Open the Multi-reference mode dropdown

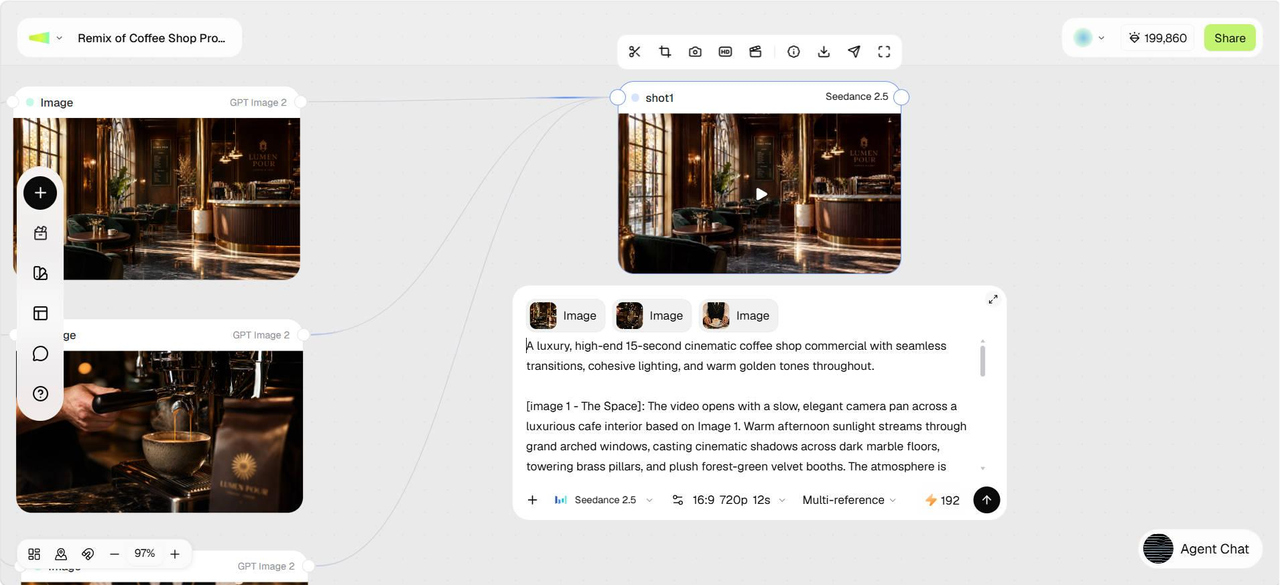pyautogui.click(x=849, y=500)
